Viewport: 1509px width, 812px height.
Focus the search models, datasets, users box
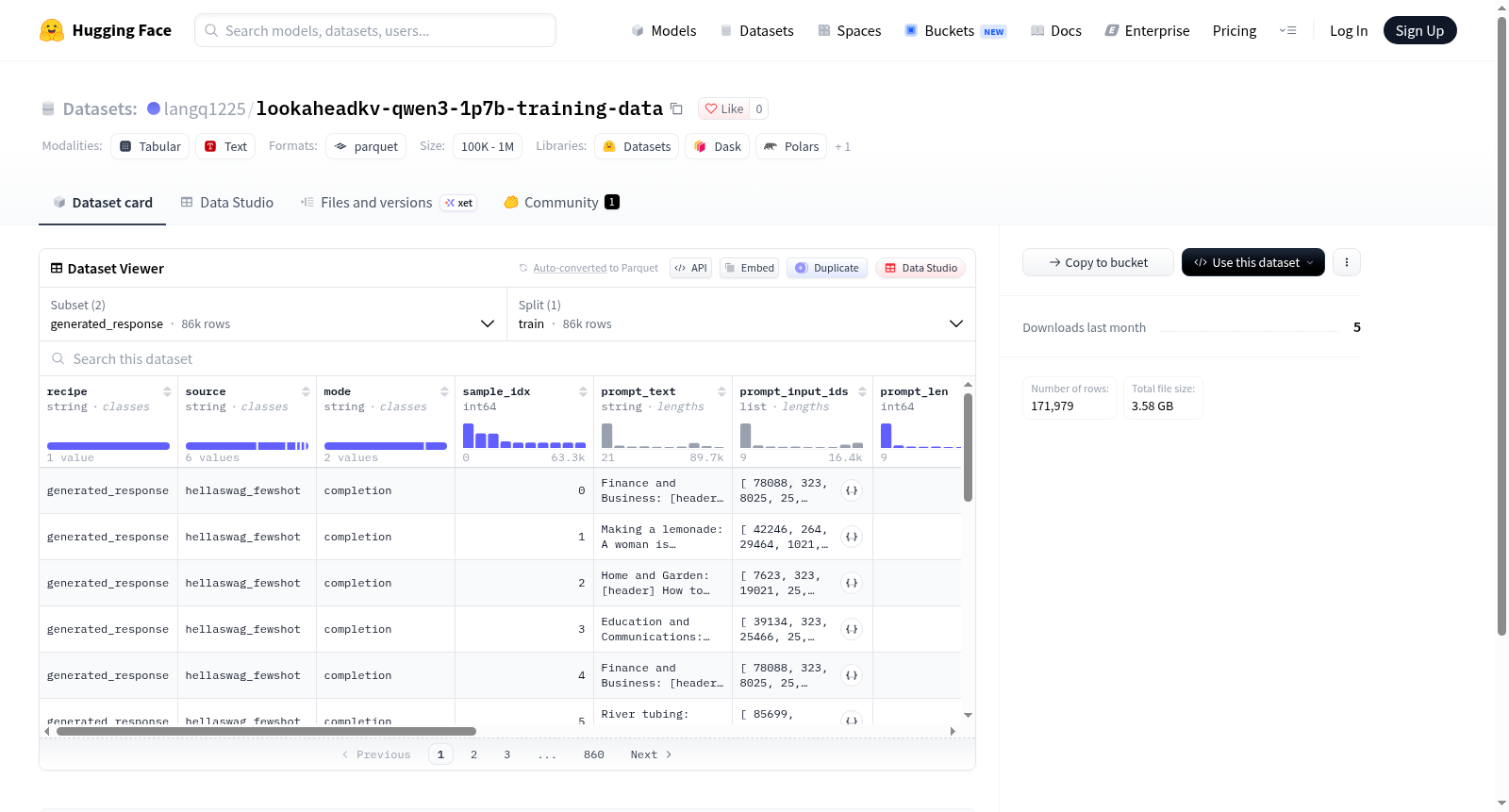[x=375, y=30]
